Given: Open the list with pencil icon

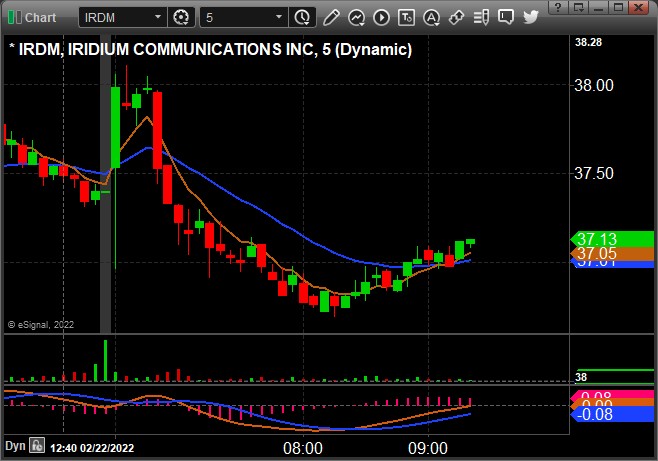Looking at the screenshot, I should click(x=481, y=18).
